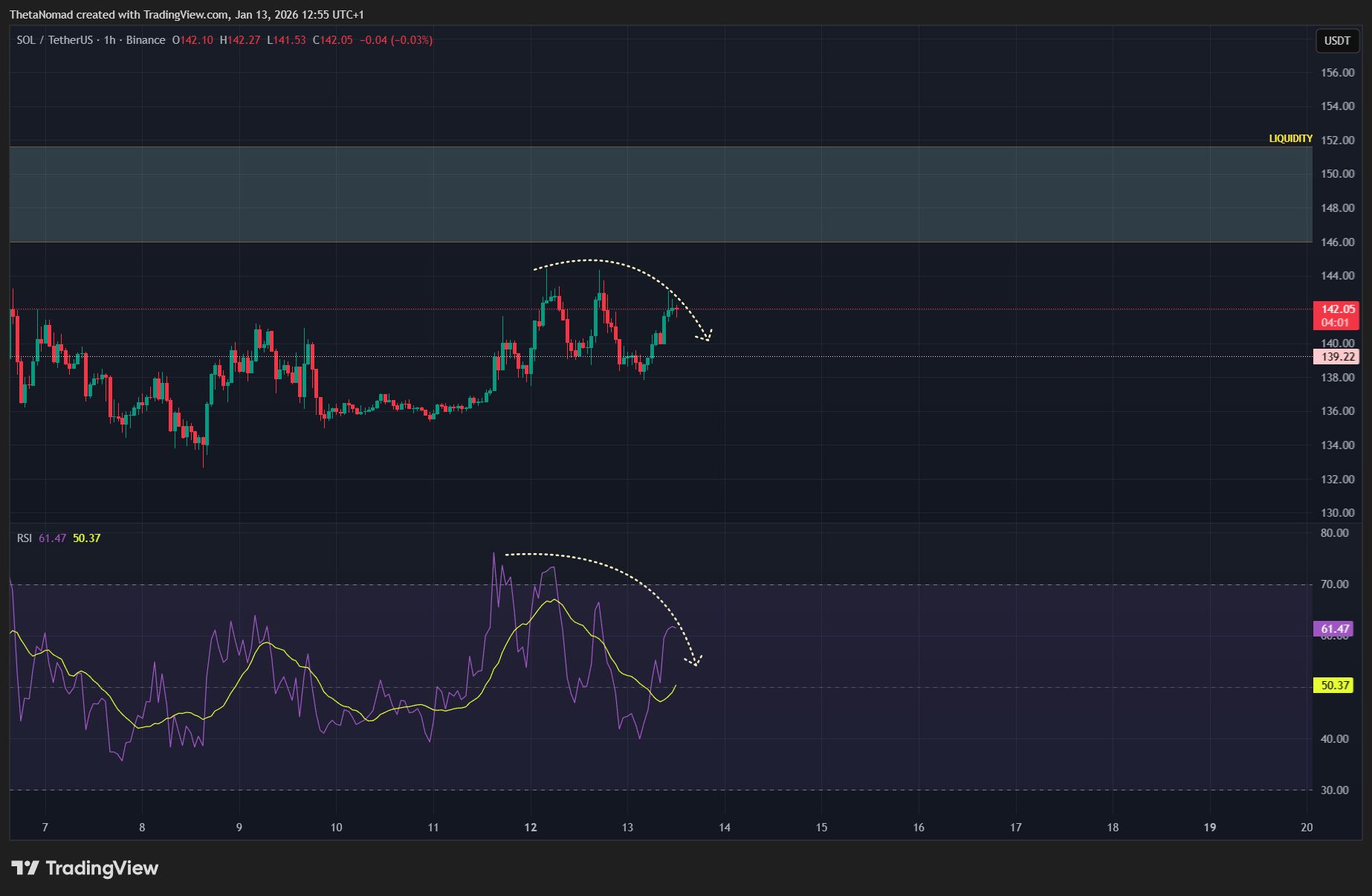The image size is (1372, 896).
Task: Click the 152.00 price axis label
Action: coord(1337,141)
